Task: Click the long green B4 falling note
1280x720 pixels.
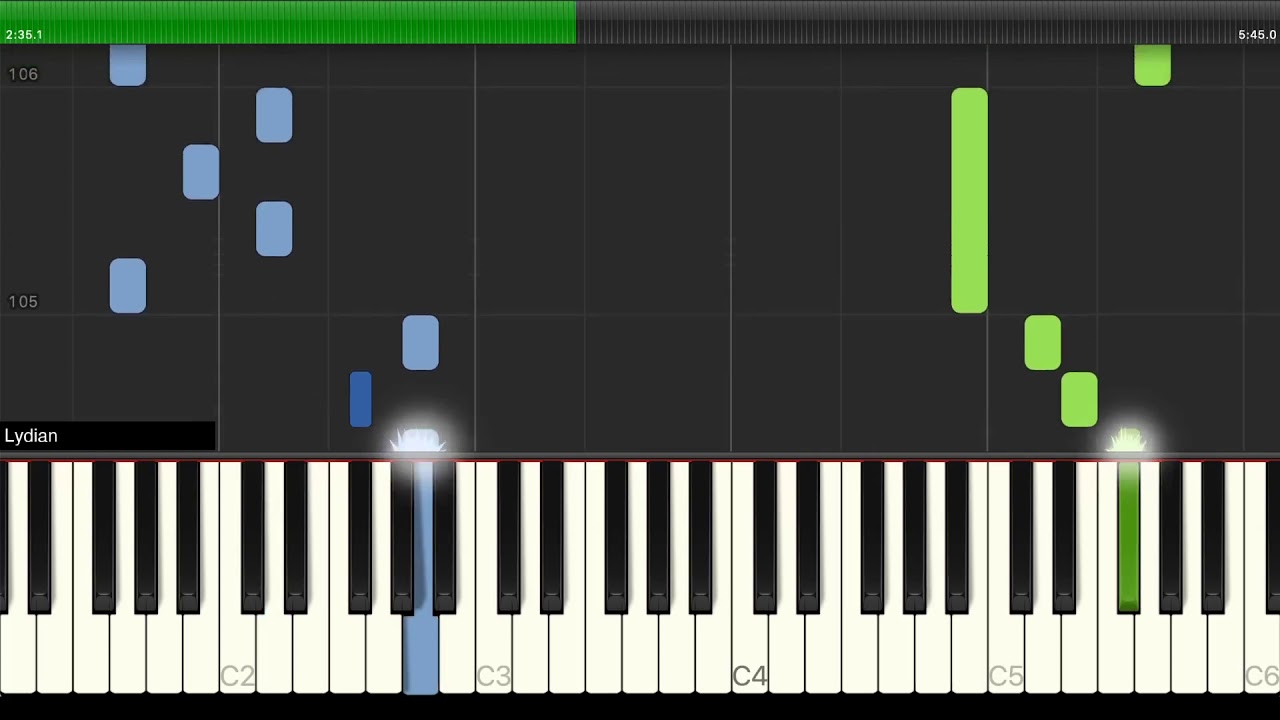Action: [969, 201]
